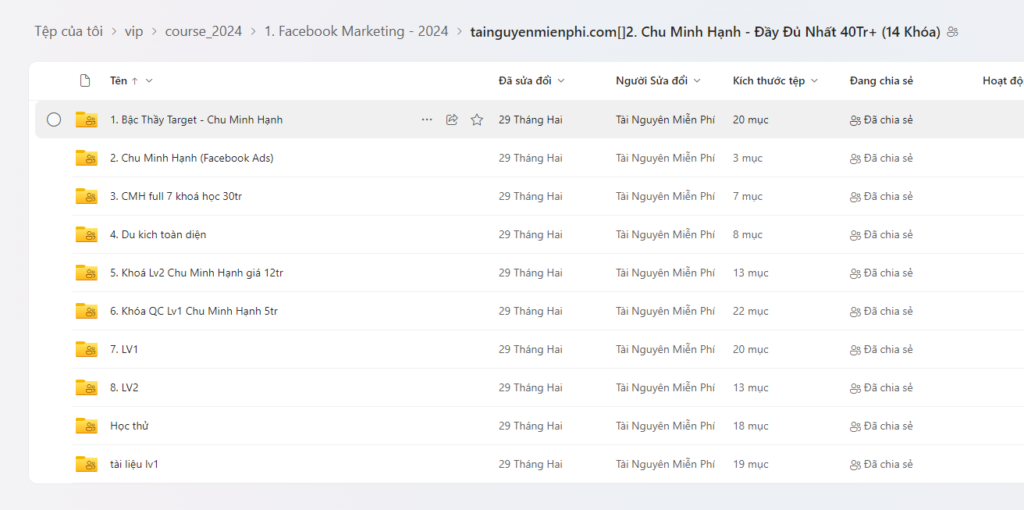The image size is (1024, 510).
Task: Expand Người Sửa đổi column filter
Action: [x=696, y=81]
